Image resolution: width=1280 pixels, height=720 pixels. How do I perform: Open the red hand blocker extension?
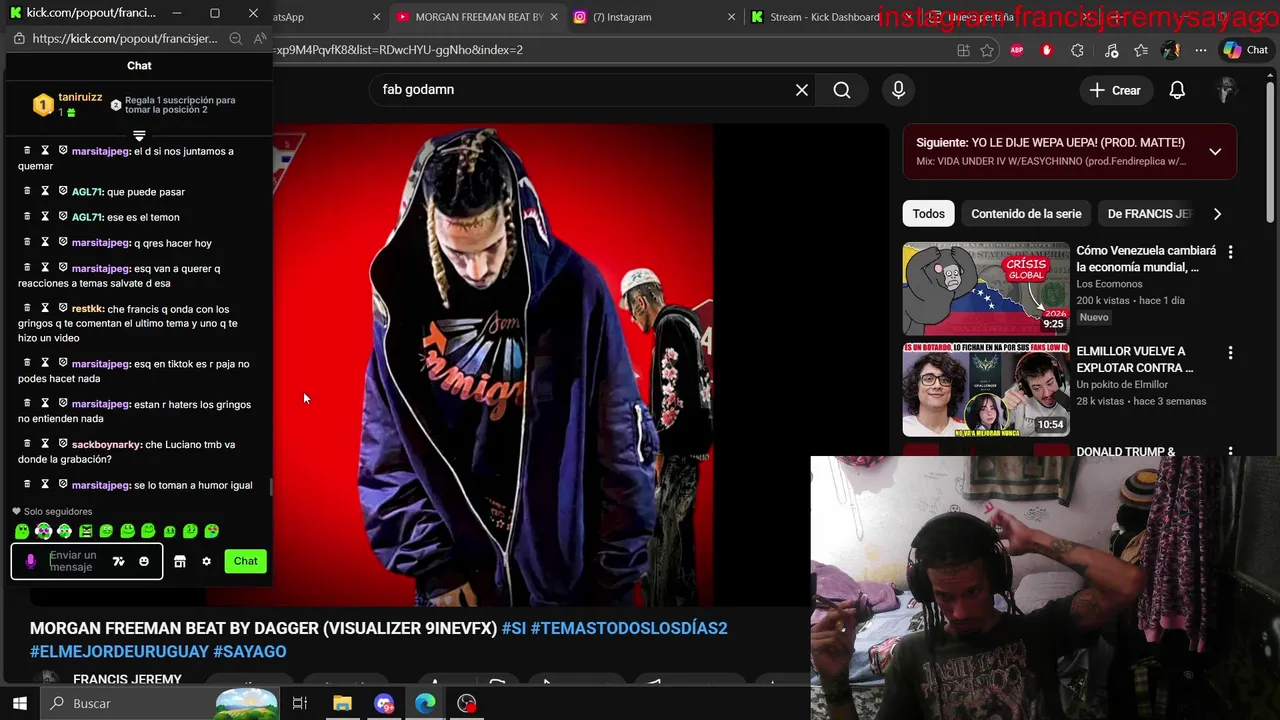point(1047,50)
